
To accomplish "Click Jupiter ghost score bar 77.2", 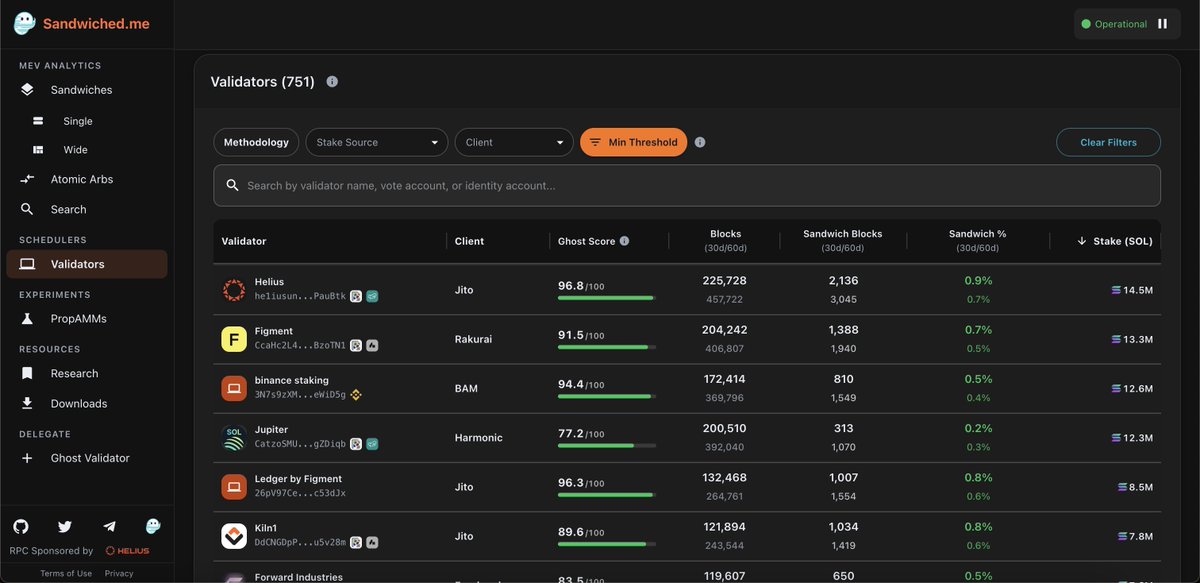I will [x=607, y=446].
